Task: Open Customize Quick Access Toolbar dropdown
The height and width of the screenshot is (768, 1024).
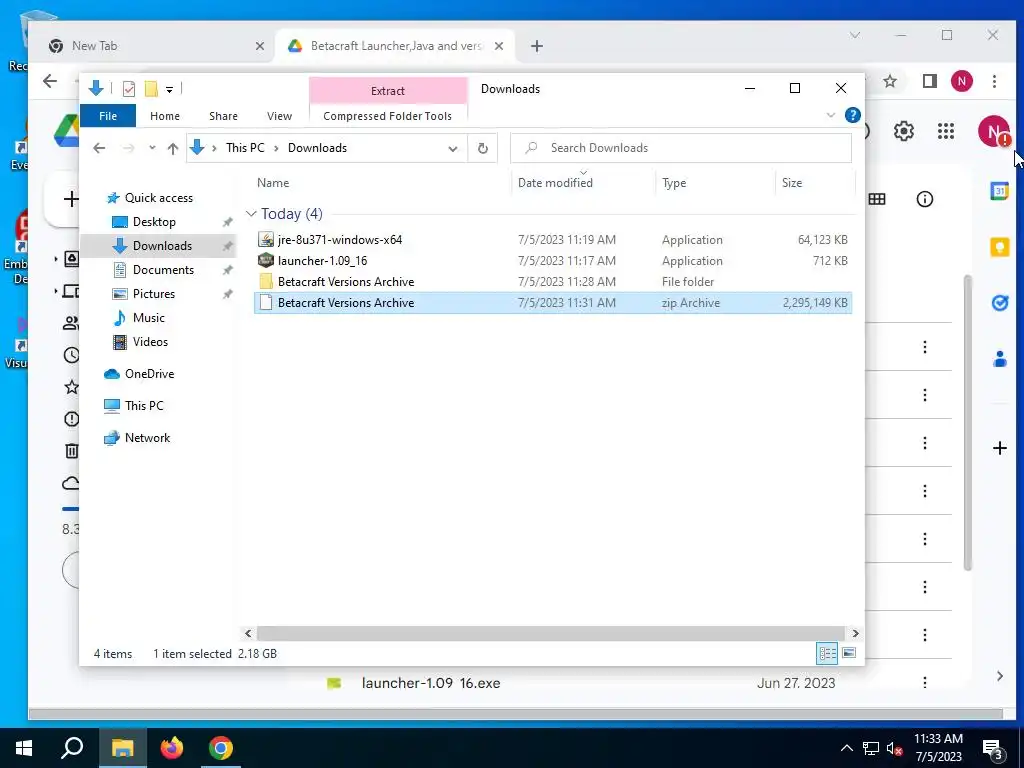Action: 169,89
